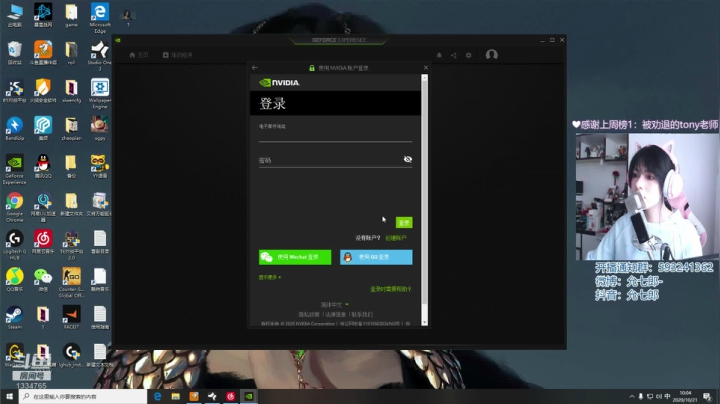Select the Wallpaper Engine desktop icon
Screen dimensions: 720x404
point(100,94)
